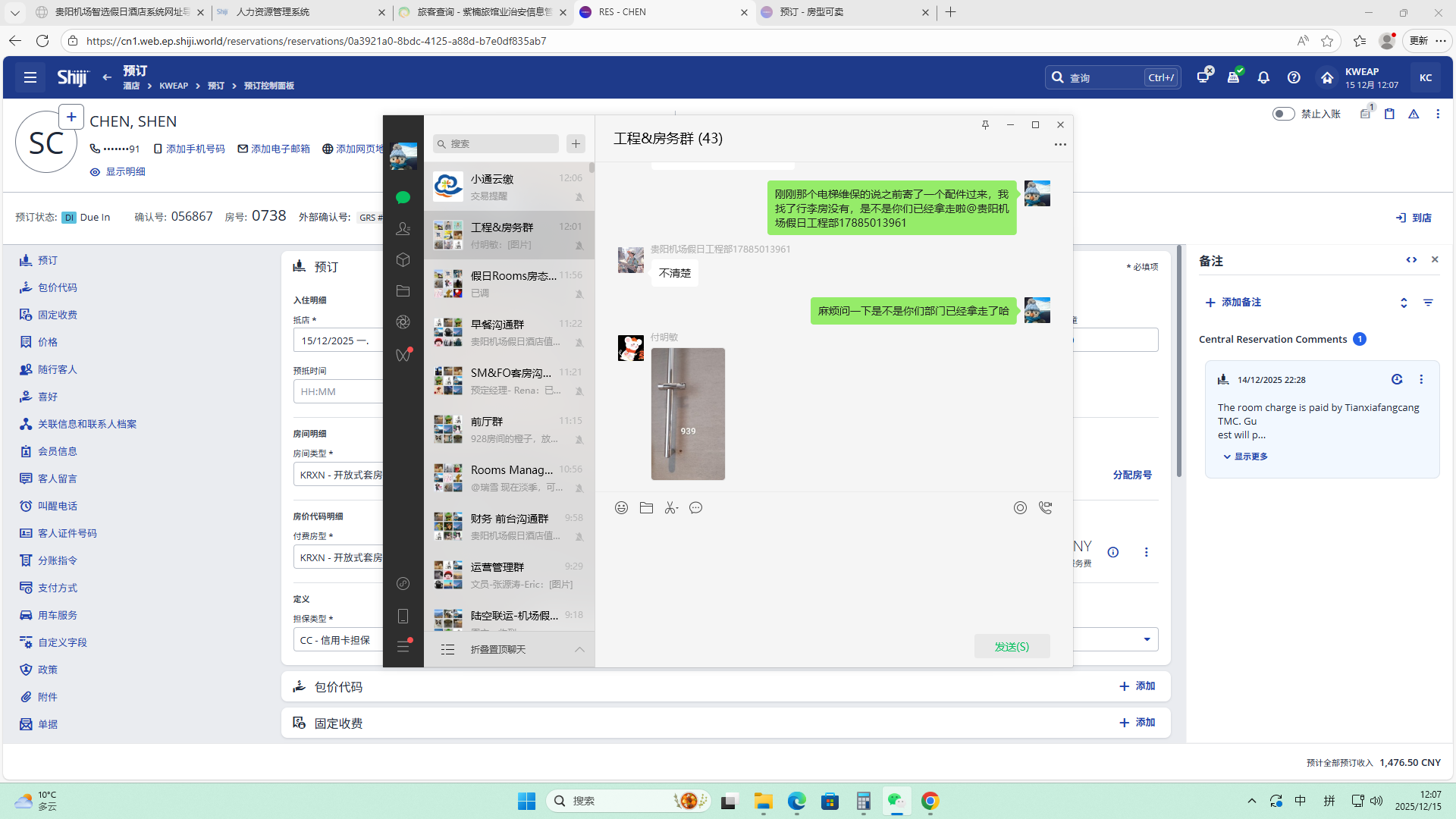
Task: Click the 发送(S) send button
Action: [1012, 647]
